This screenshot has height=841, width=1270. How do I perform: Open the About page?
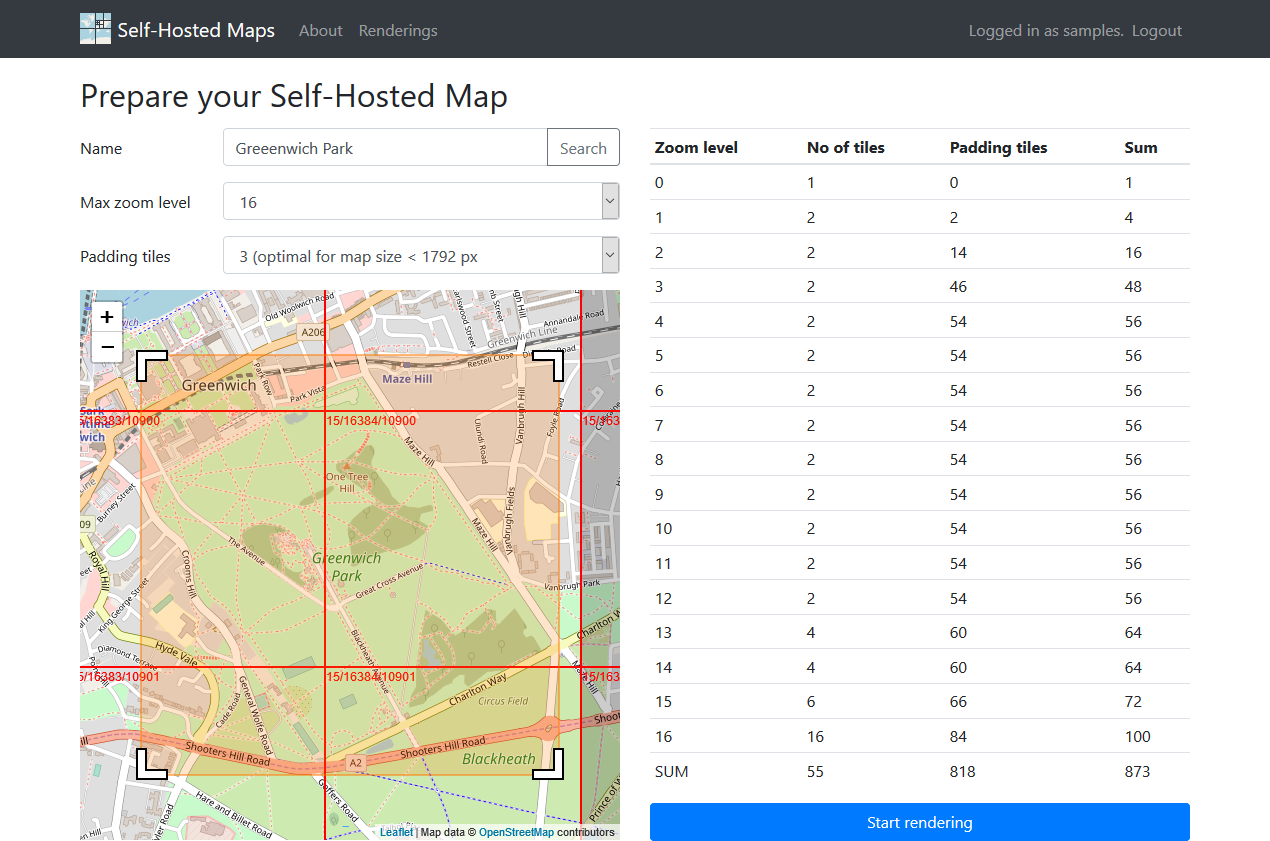point(320,30)
